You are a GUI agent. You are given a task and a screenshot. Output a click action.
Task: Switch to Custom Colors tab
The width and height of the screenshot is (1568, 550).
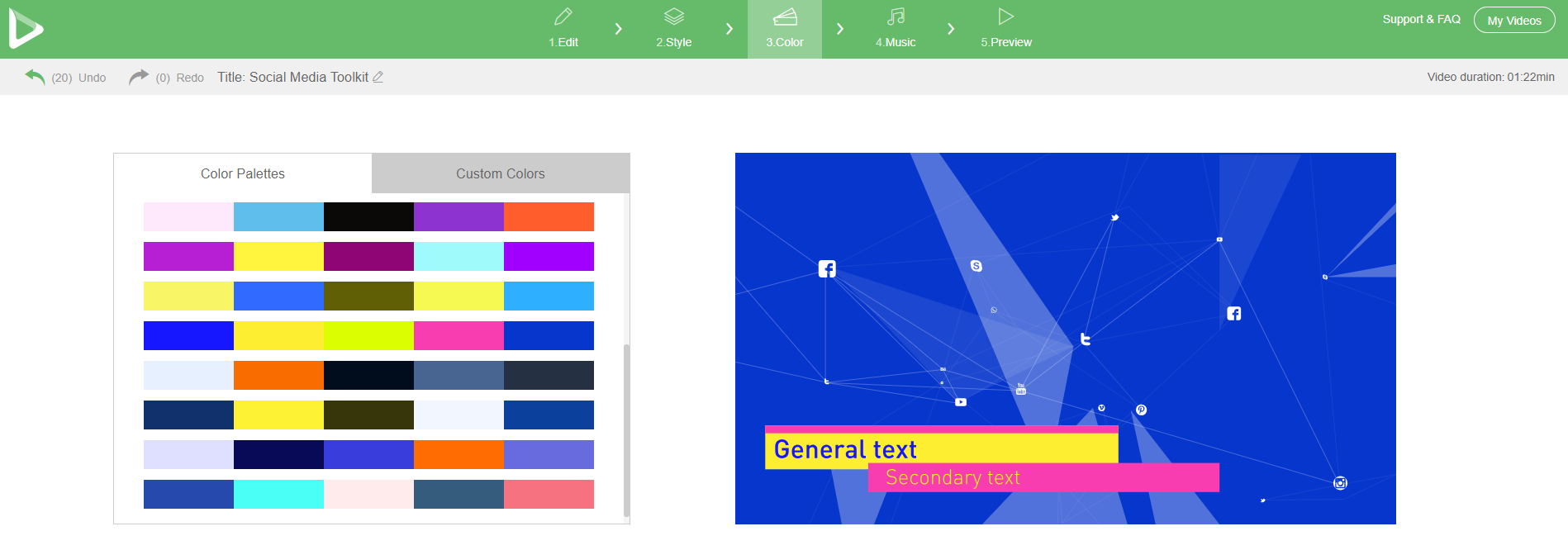(501, 173)
